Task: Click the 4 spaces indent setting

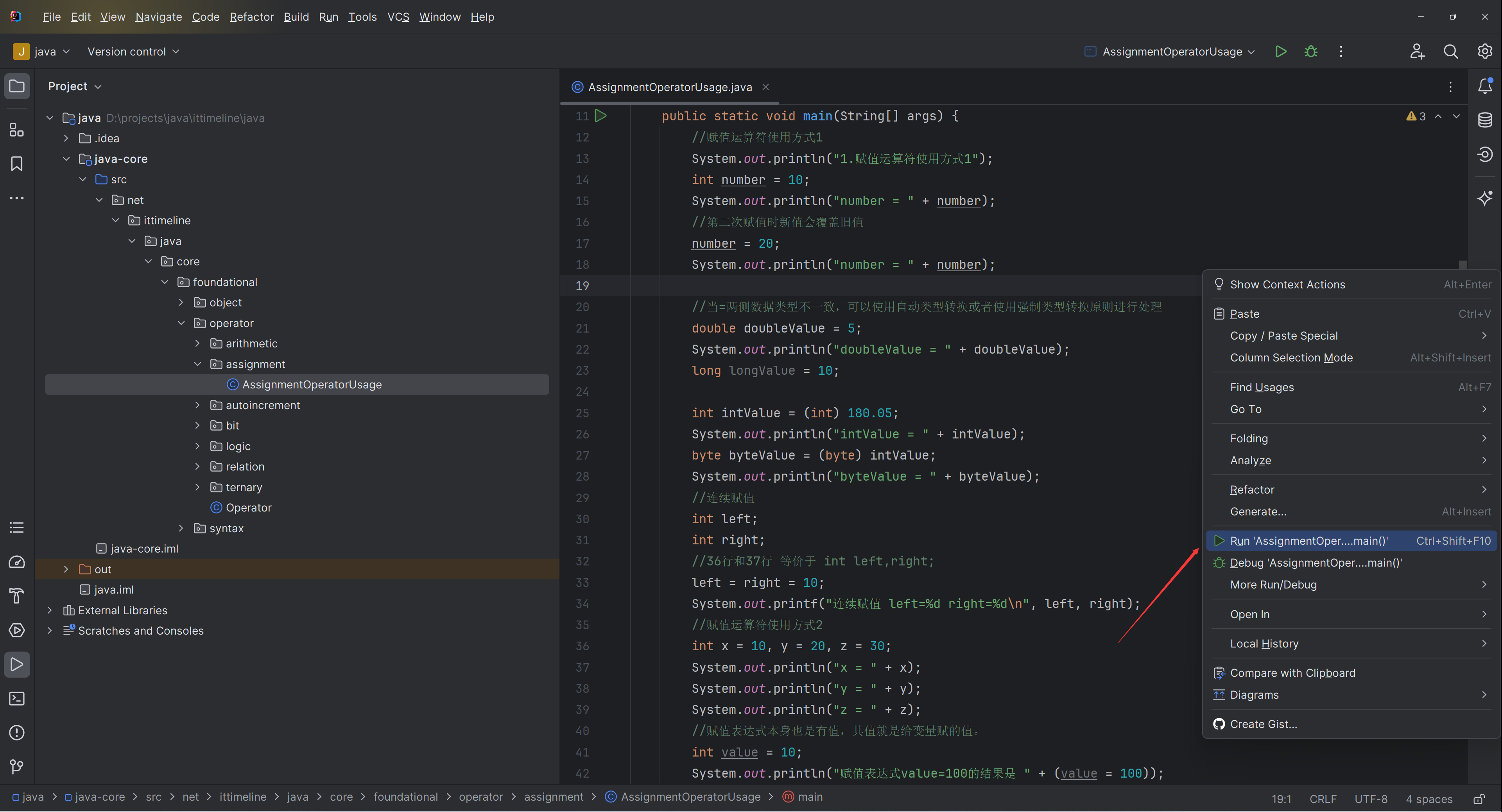Action: [x=1429, y=799]
